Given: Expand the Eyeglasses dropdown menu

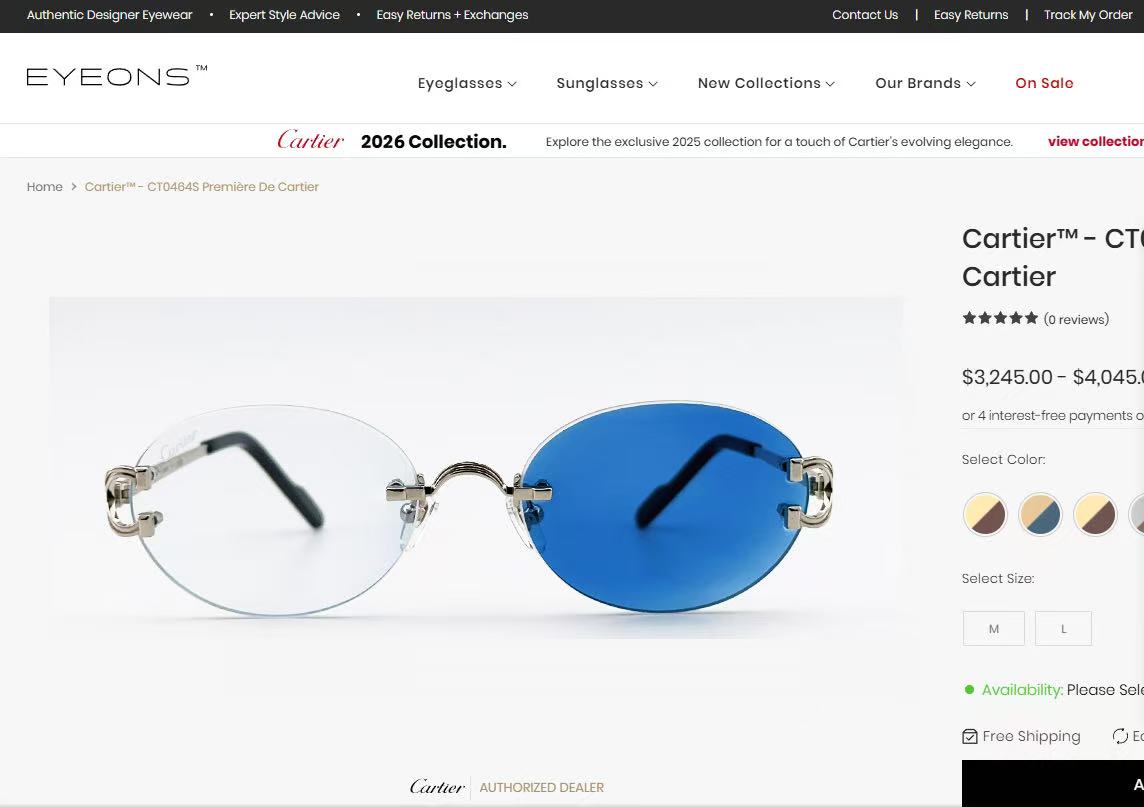Looking at the screenshot, I should pos(467,83).
